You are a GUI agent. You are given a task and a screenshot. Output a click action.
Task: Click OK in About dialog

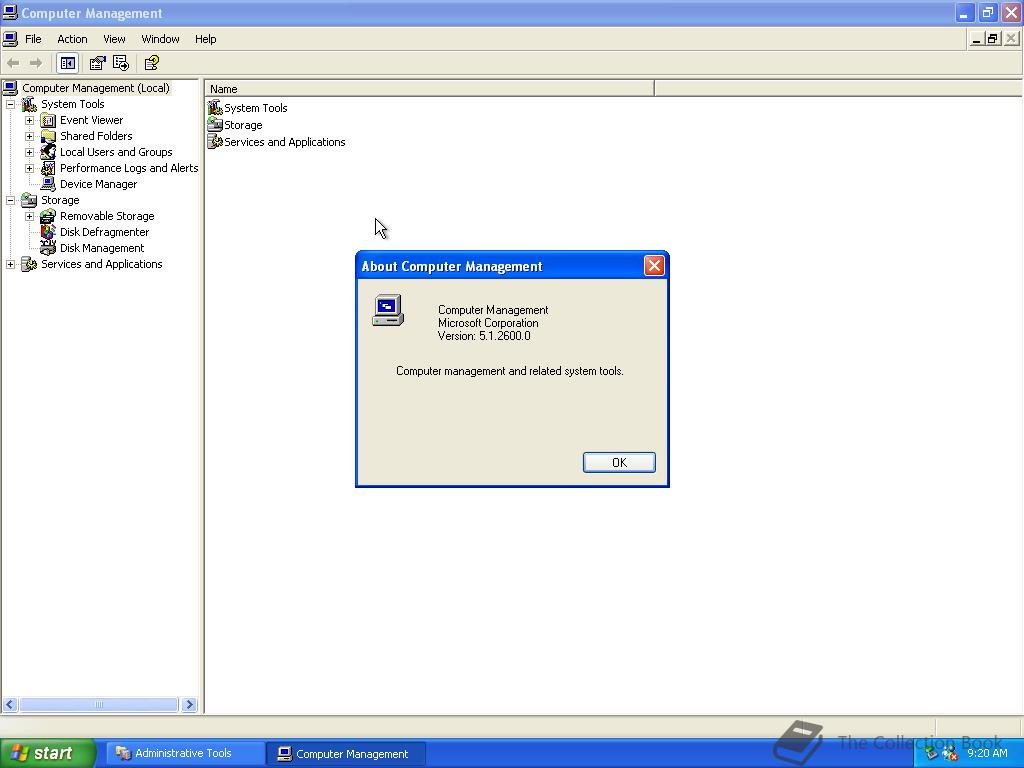click(x=619, y=462)
